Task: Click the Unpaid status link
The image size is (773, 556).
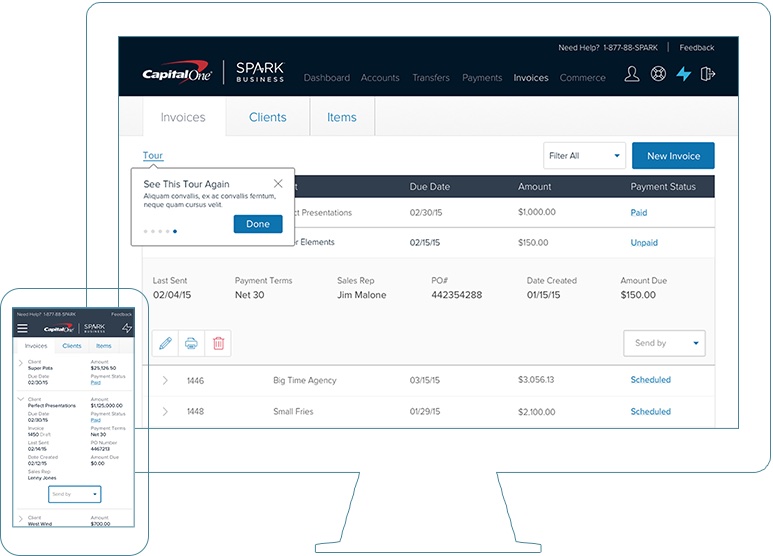Action: pyautogui.click(x=644, y=243)
